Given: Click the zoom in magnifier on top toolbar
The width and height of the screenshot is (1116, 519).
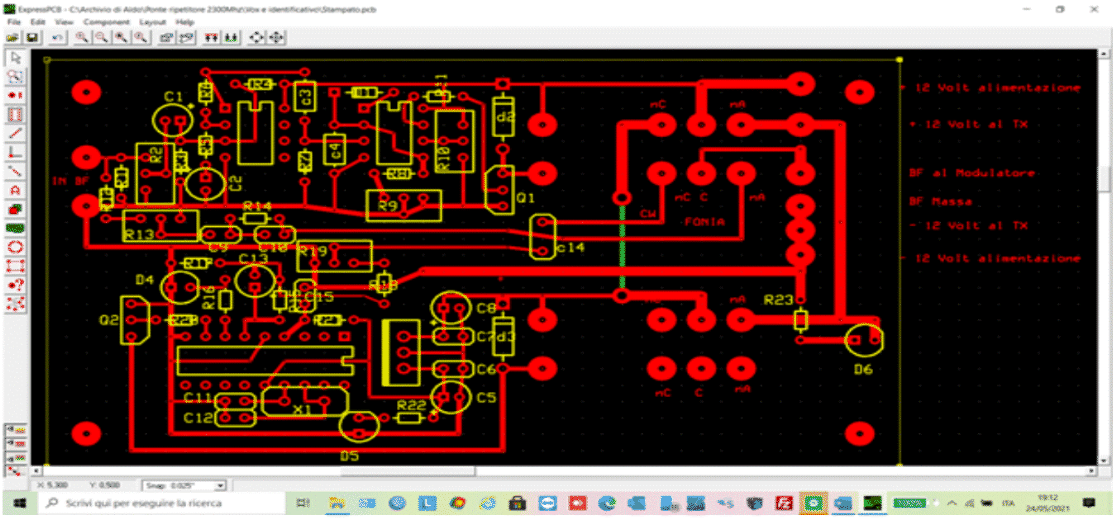Looking at the screenshot, I should (x=81, y=38).
